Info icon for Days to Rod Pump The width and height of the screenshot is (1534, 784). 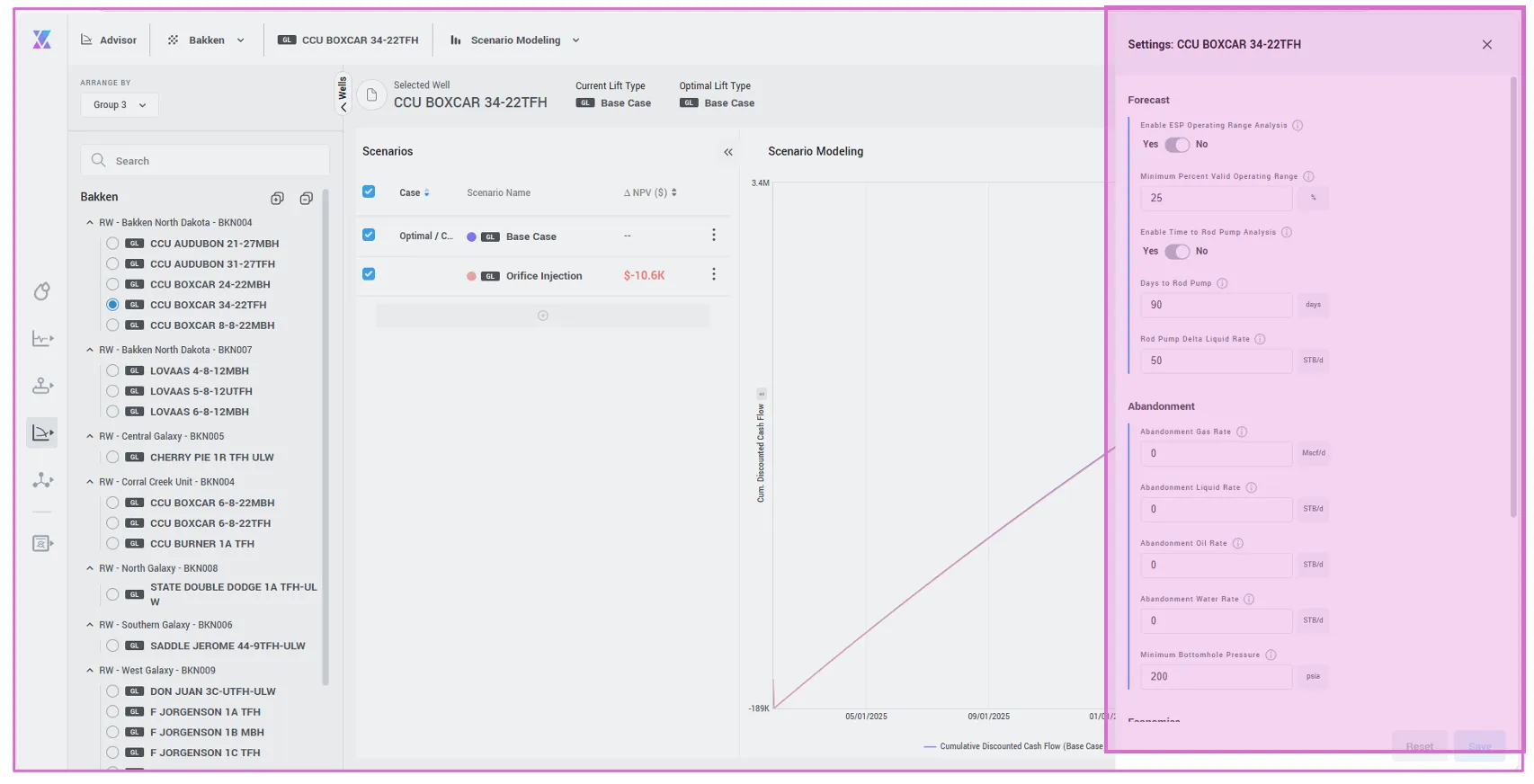click(x=1222, y=283)
